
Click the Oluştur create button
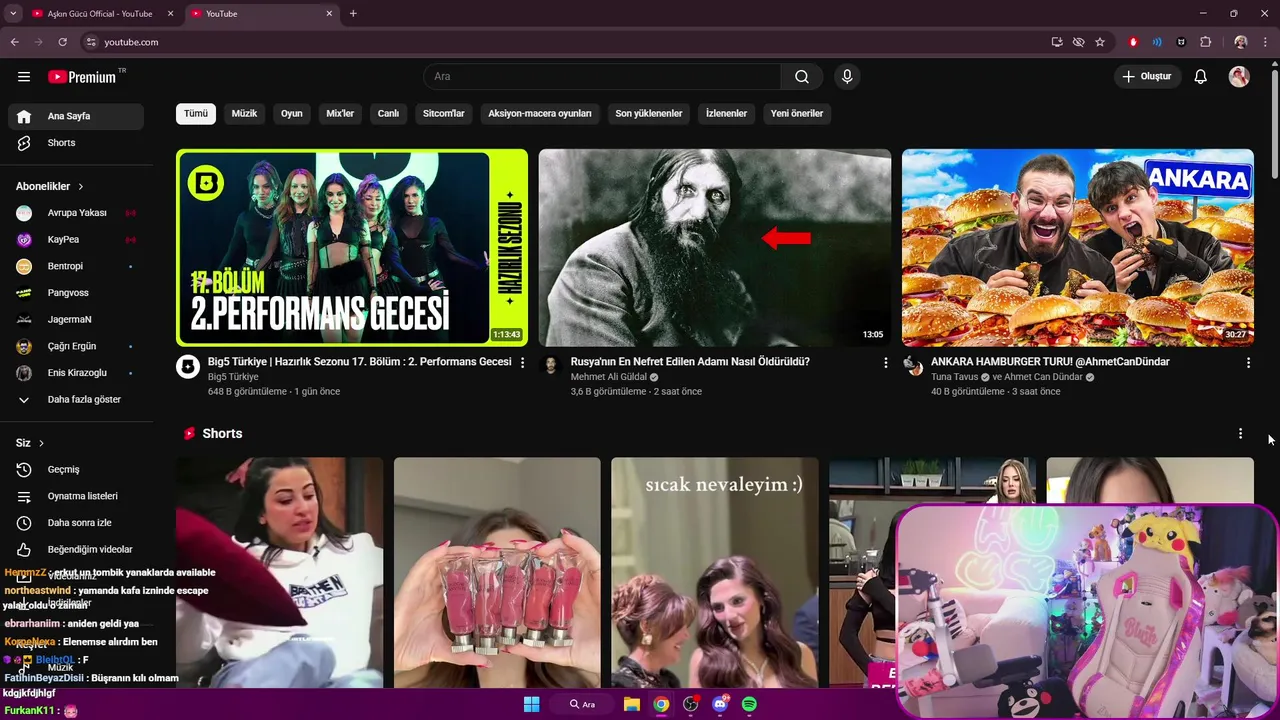[x=1148, y=77]
